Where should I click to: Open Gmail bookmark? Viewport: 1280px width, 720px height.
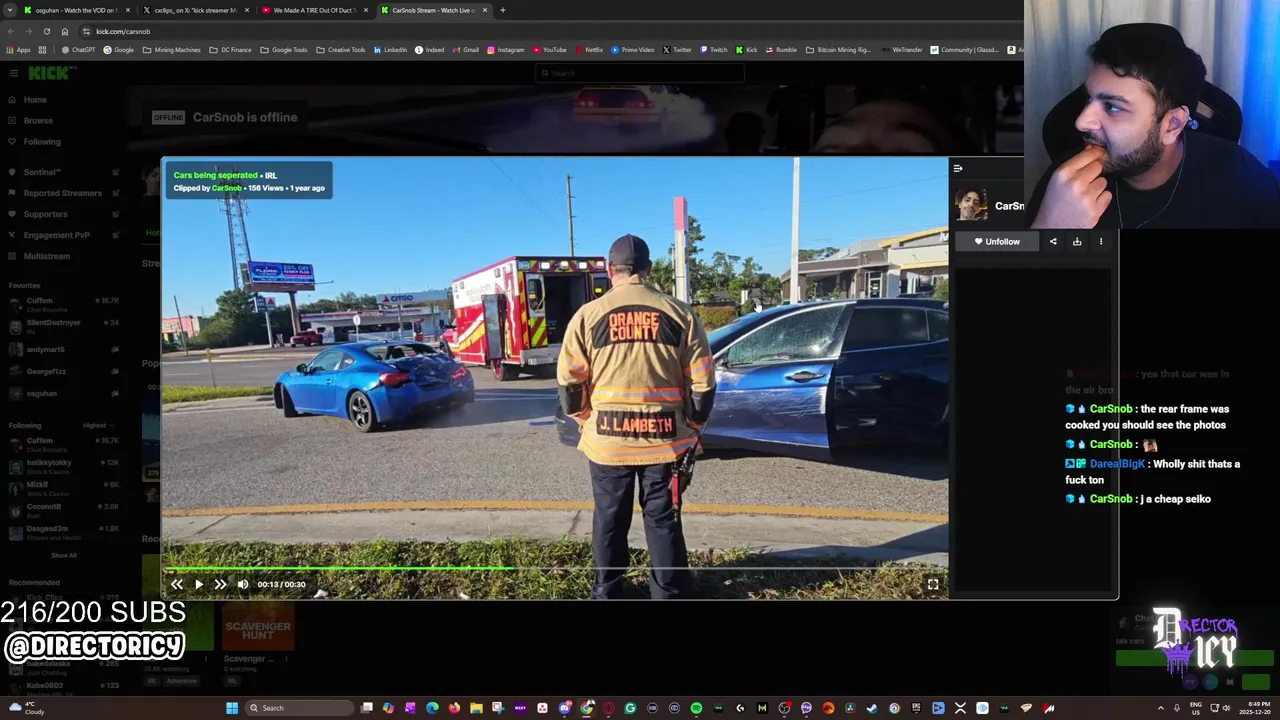coord(465,50)
